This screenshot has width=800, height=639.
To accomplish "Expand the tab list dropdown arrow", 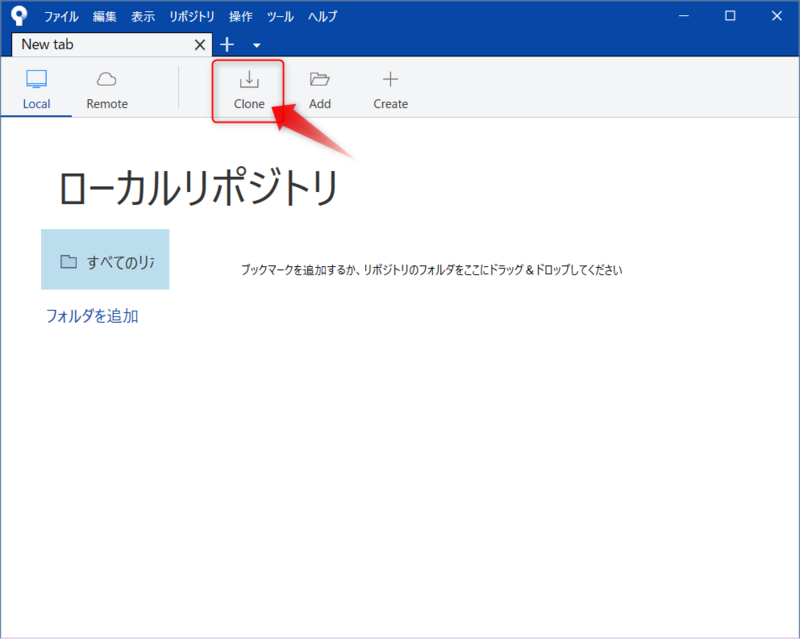I will [x=257, y=45].
